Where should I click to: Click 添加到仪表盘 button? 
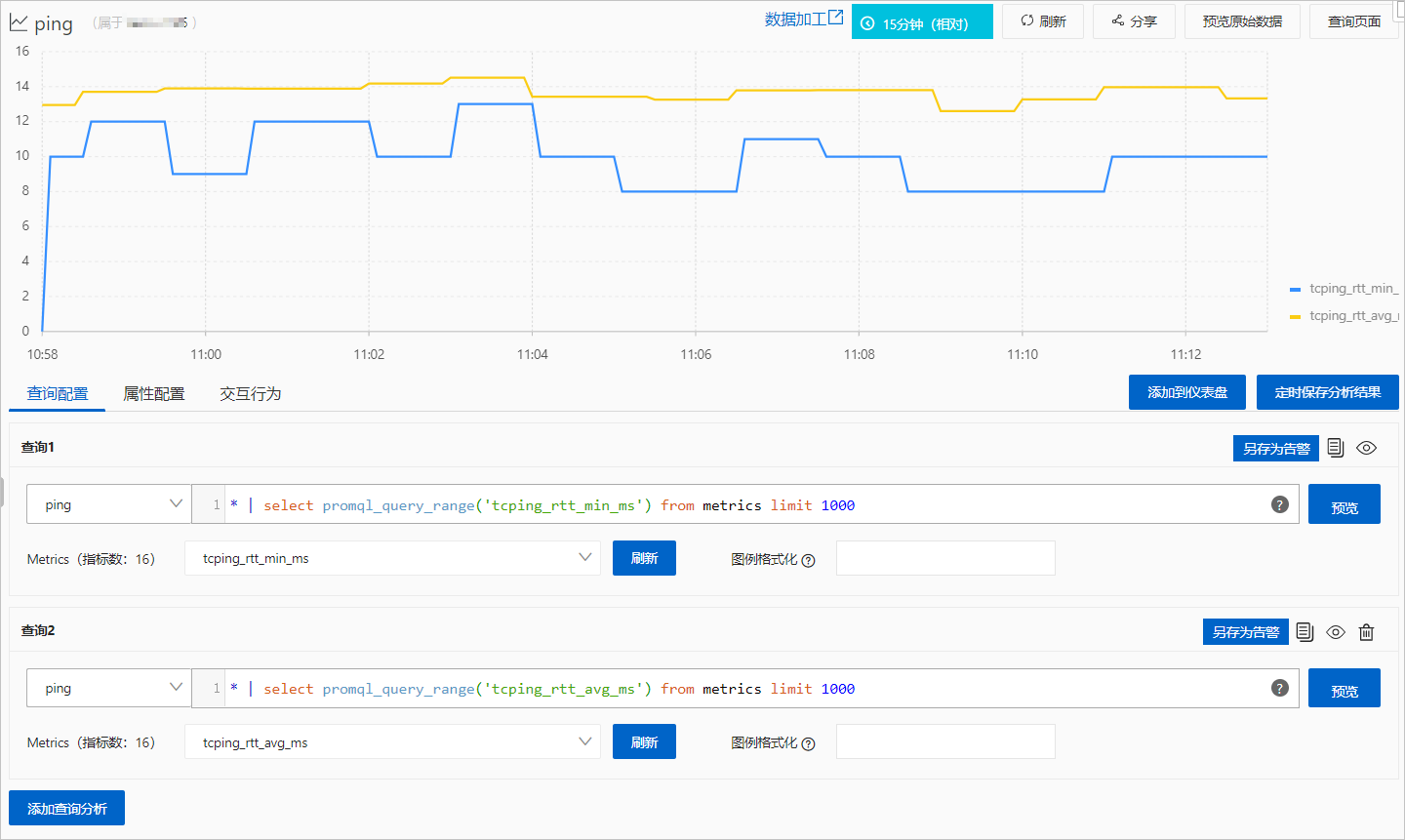point(1187,392)
